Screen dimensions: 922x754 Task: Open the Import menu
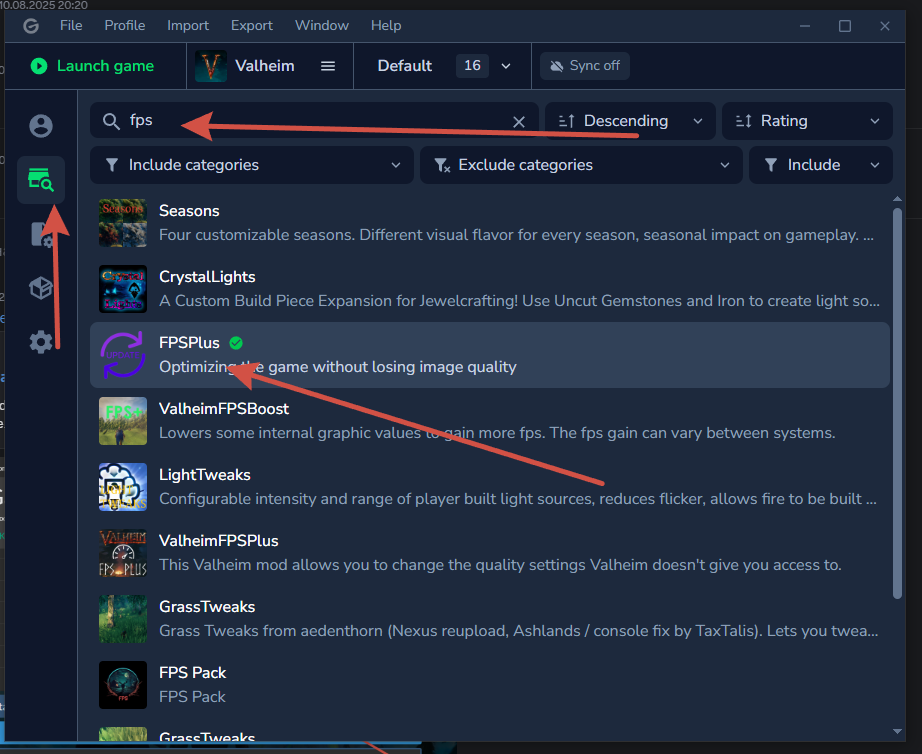tap(188, 25)
